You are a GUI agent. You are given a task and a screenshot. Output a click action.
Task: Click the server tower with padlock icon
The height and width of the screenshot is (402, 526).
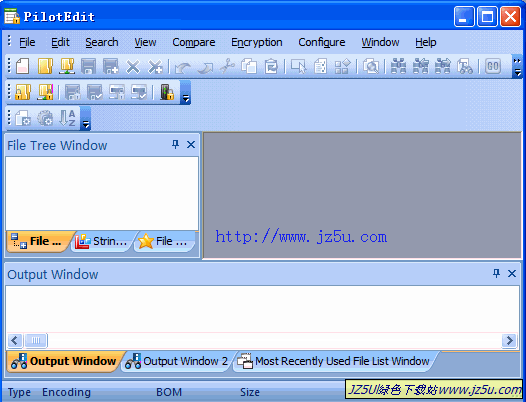coord(167,92)
